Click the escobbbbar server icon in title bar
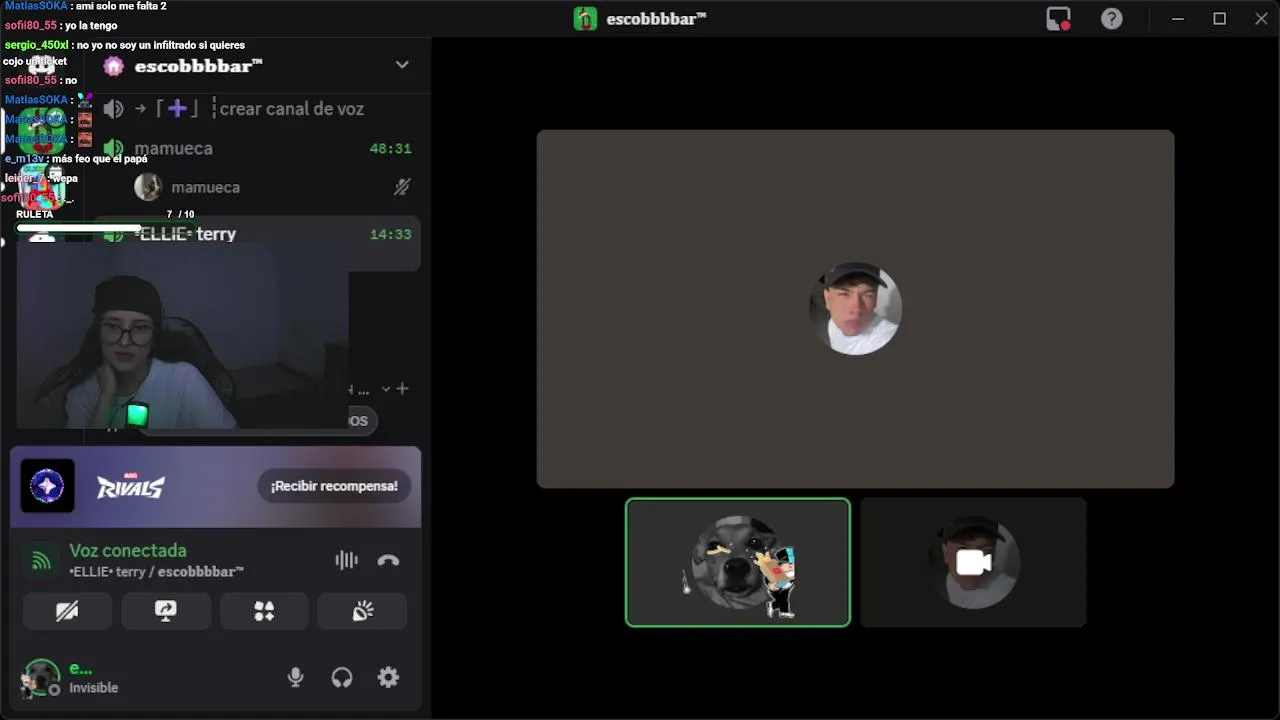Viewport: 1280px width, 720px height. click(585, 19)
